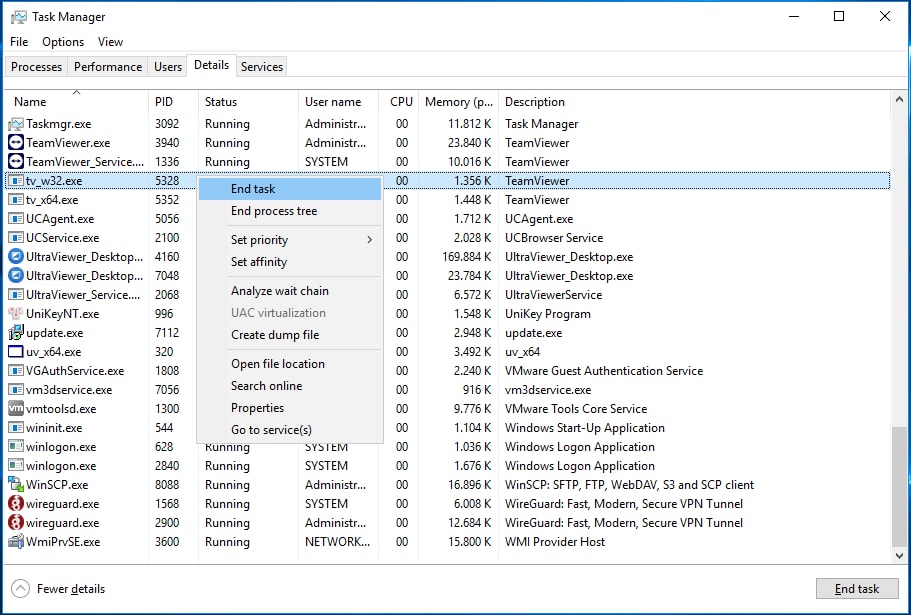Select the wireguard.exe icon with PID 1568
Screen dimensions: 911x615
pyautogui.click(x=16, y=504)
